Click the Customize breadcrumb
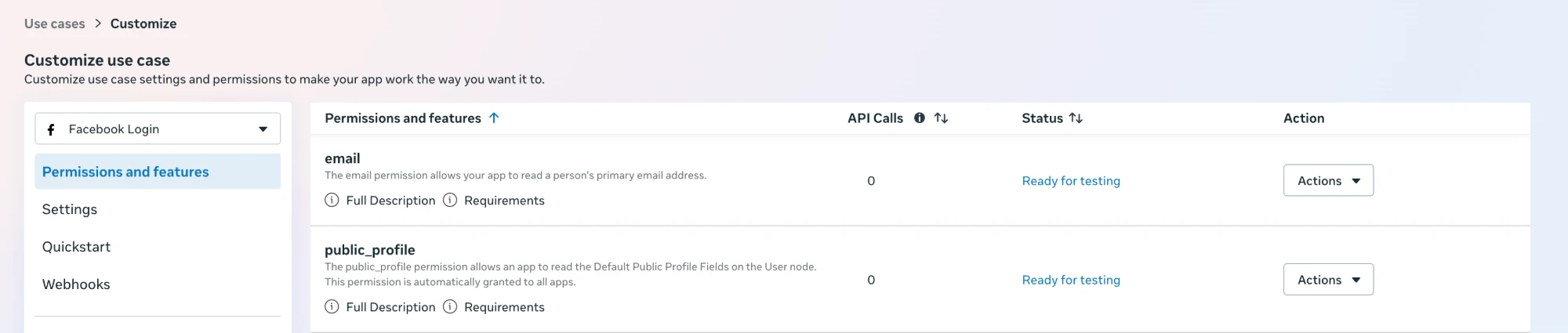Image resolution: width=1568 pixels, height=333 pixels. pyautogui.click(x=143, y=24)
